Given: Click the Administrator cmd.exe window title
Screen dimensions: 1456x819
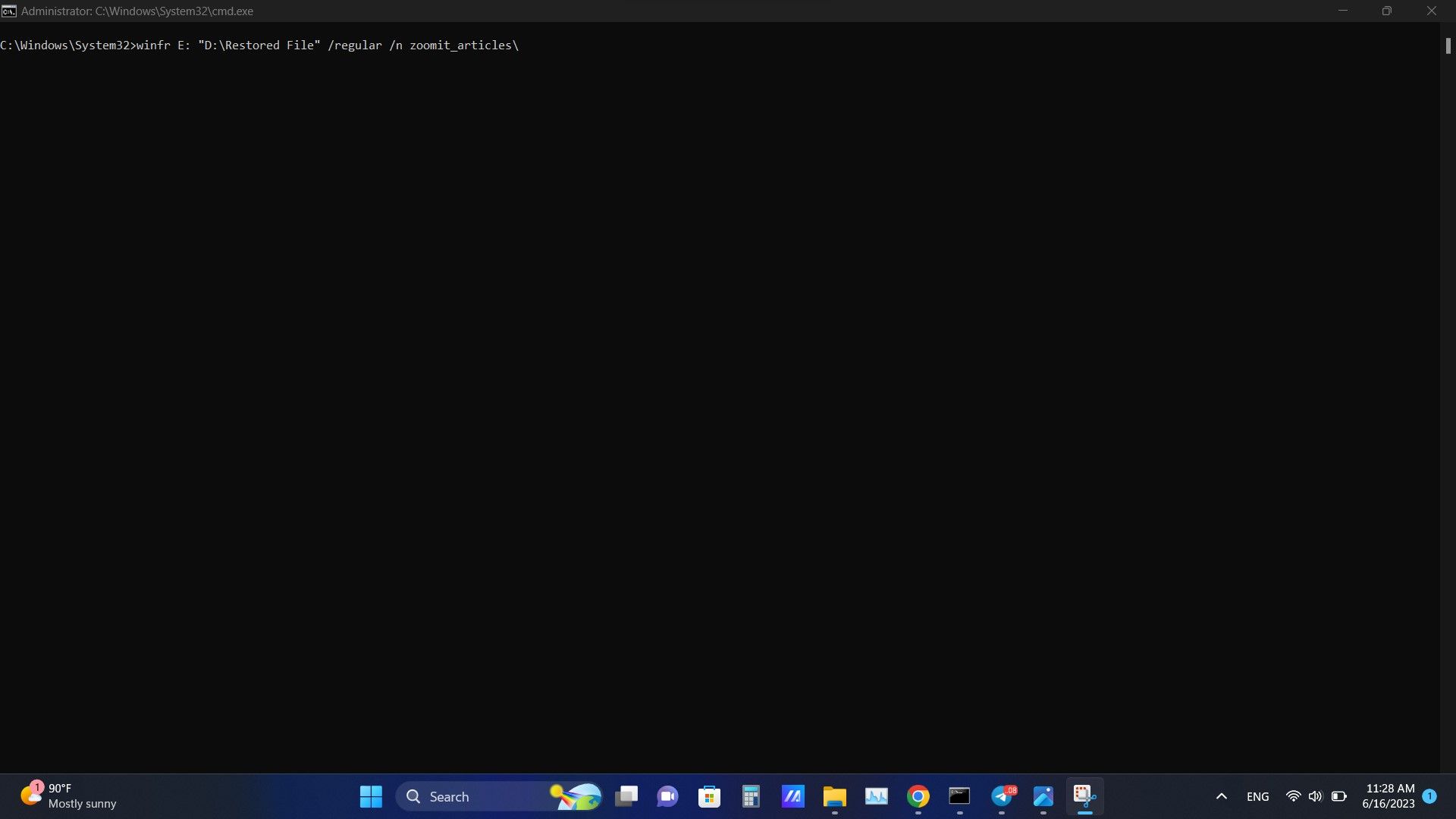Looking at the screenshot, I should 137,11.
